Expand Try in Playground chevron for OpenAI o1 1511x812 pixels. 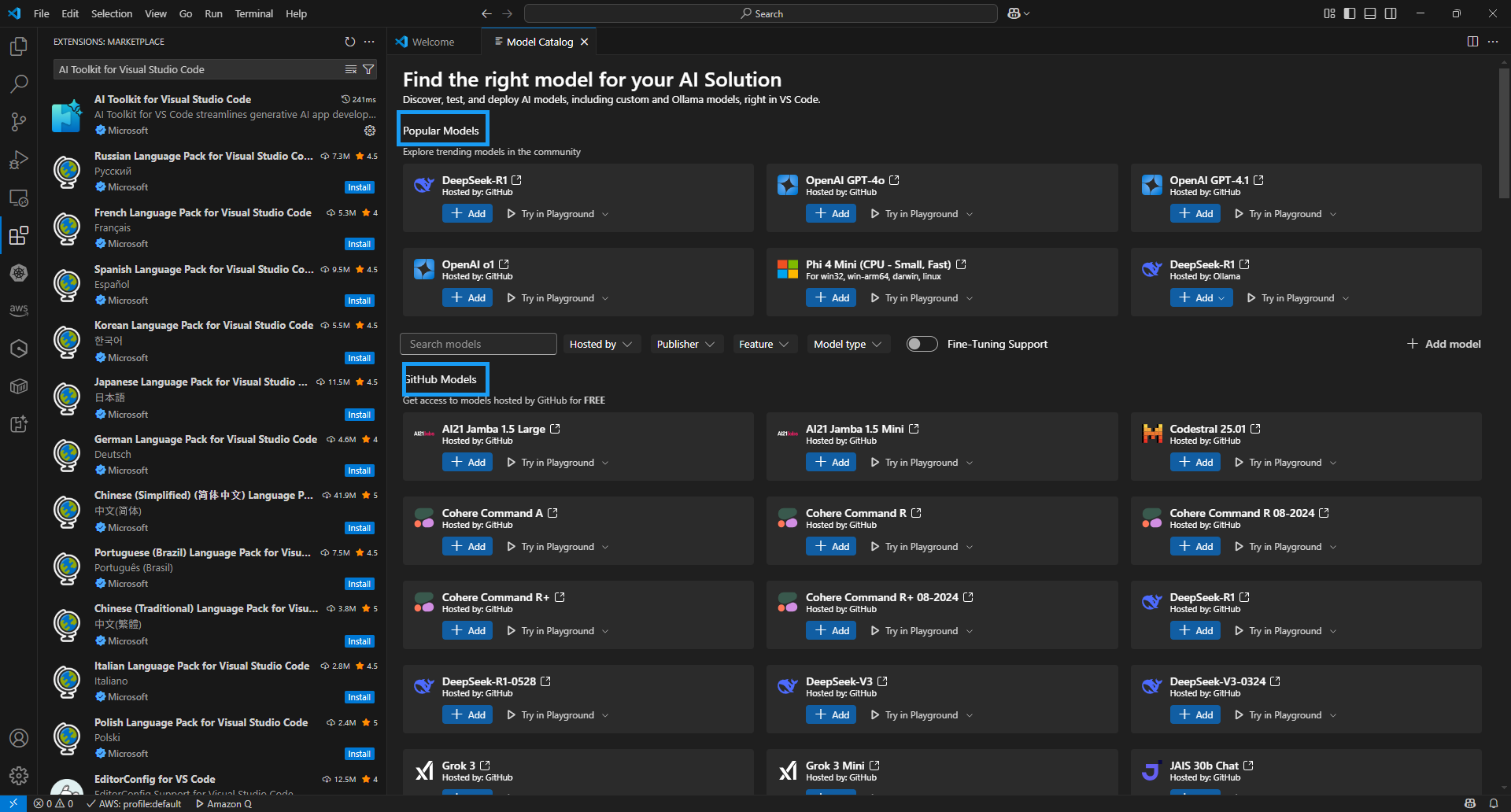pyautogui.click(x=605, y=298)
